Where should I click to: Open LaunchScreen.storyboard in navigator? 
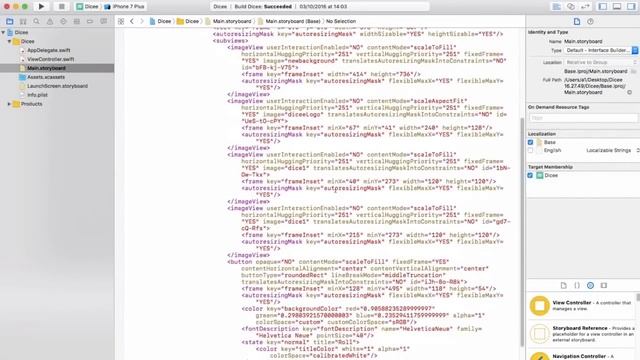(58, 86)
